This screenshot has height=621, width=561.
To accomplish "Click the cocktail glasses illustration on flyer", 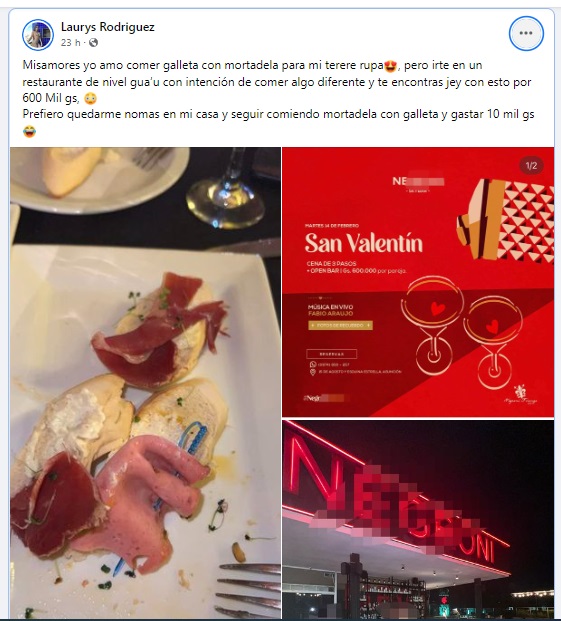I will pos(462,332).
